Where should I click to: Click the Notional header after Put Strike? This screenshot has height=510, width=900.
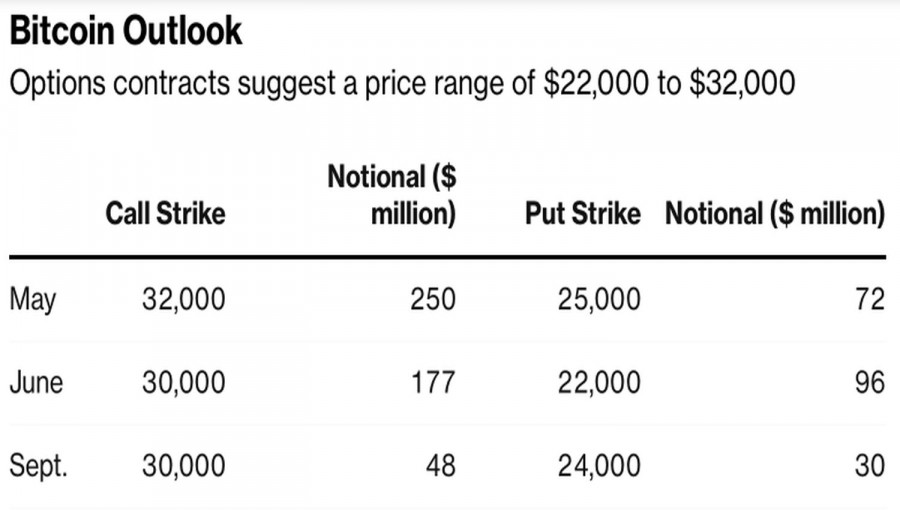pyautogui.click(x=775, y=213)
